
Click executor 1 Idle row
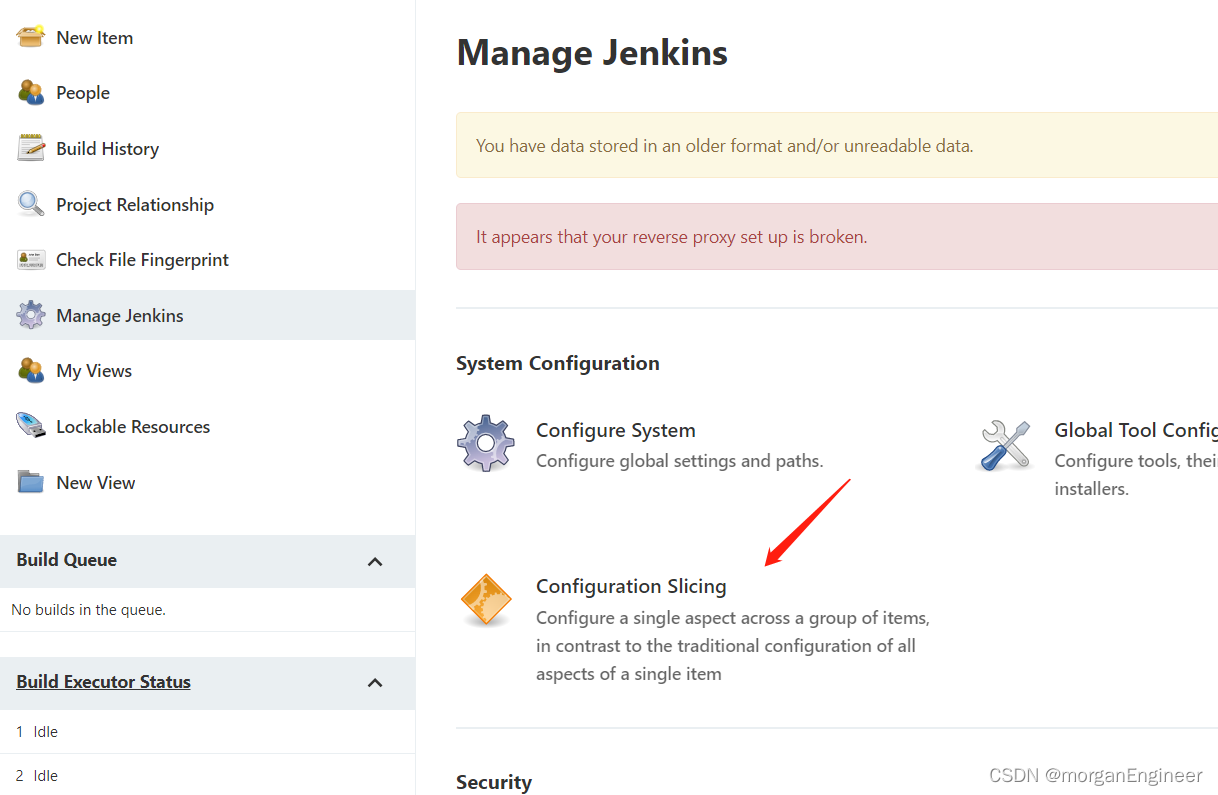(x=207, y=732)
